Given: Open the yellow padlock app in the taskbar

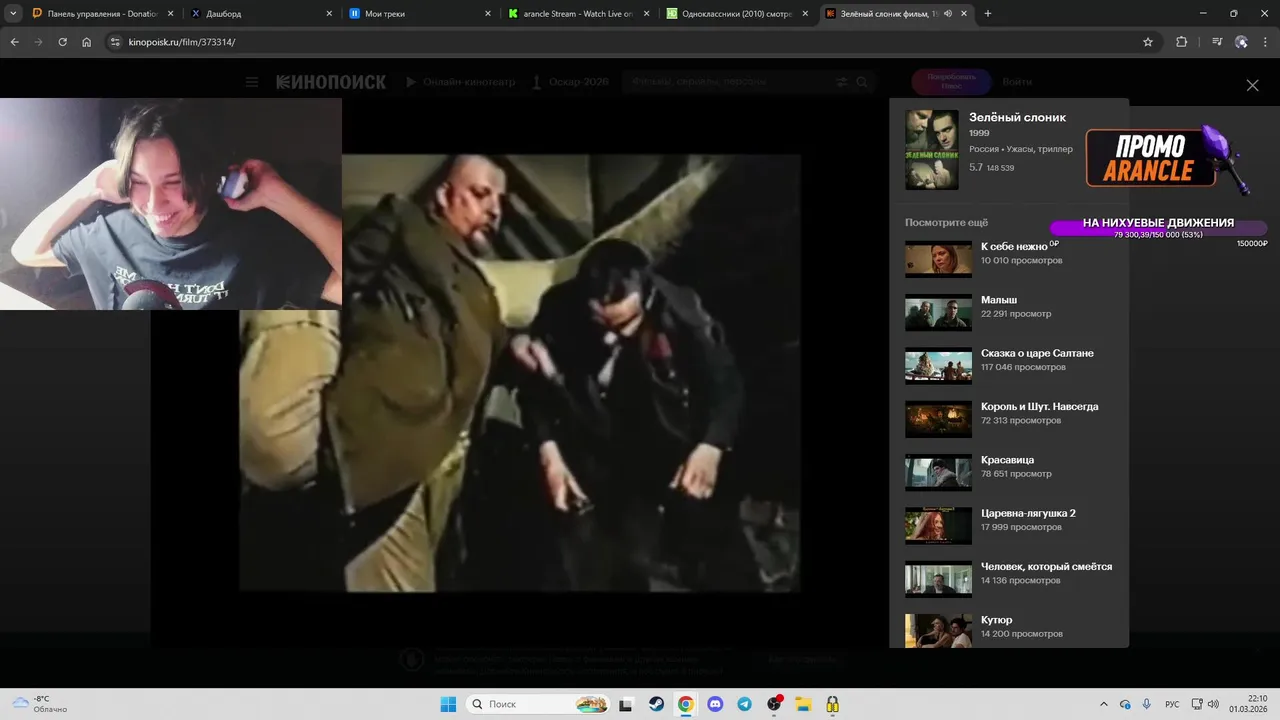Looking at the screenshot, I should 832,704.
